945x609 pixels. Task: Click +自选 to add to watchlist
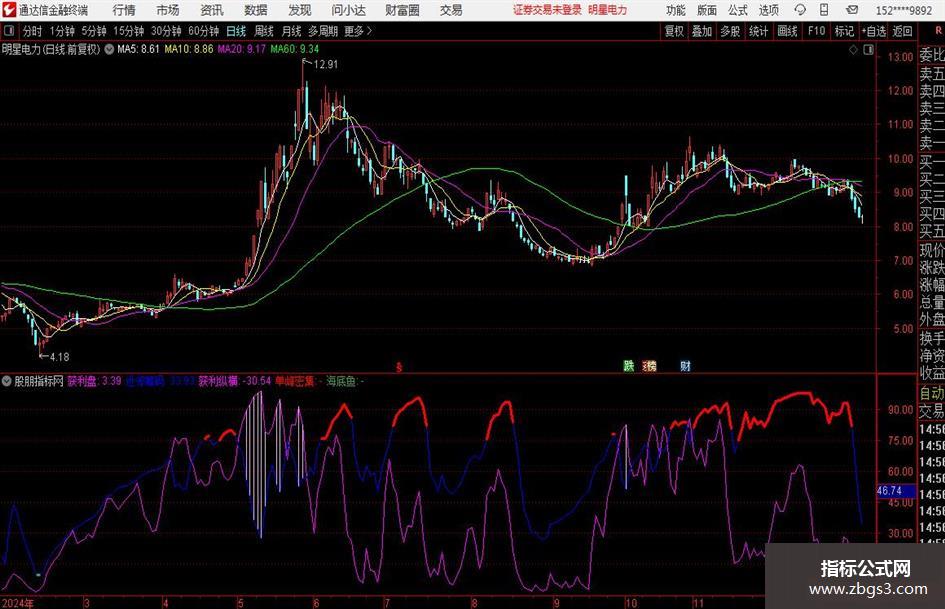[873, 31]
